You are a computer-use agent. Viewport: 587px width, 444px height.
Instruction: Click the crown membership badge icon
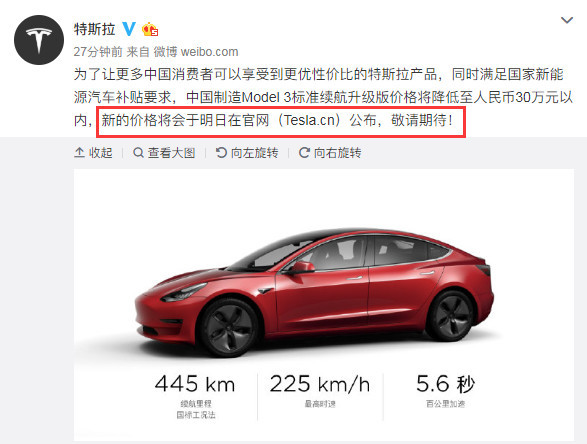coord(150,29)
